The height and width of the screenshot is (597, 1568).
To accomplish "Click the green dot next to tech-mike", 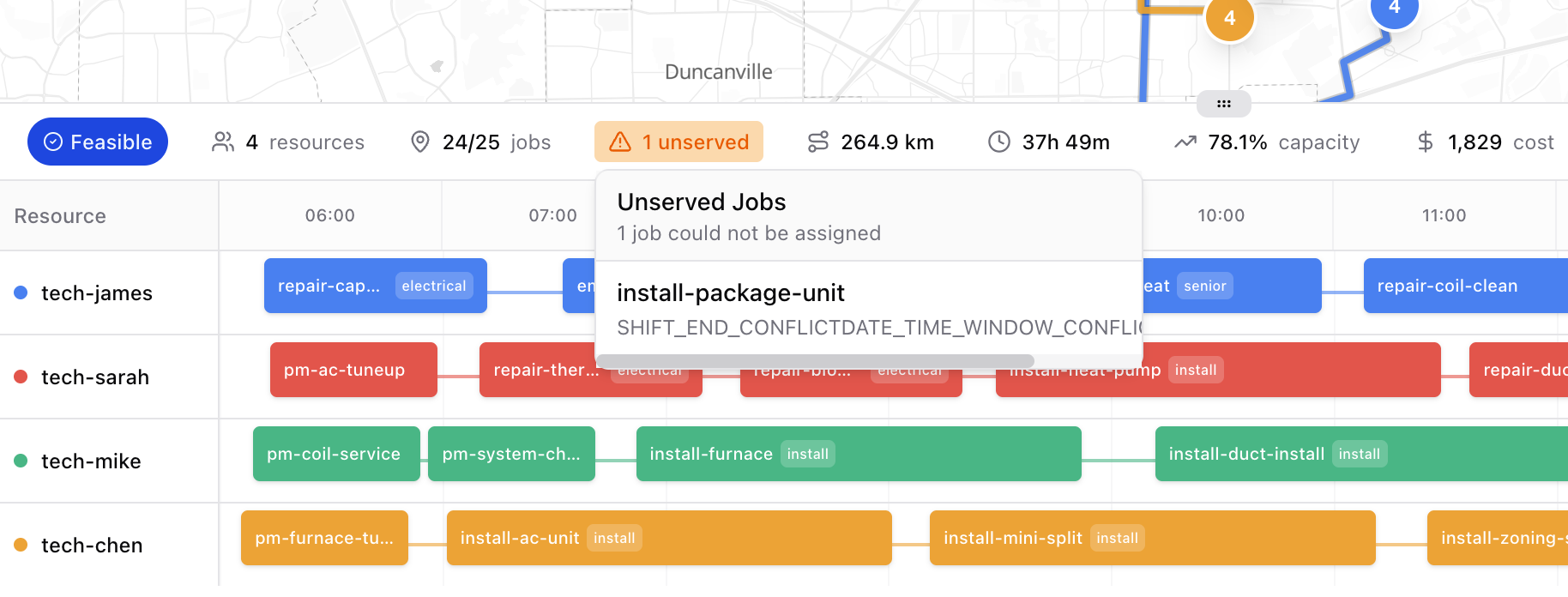I will coord(21,461).
